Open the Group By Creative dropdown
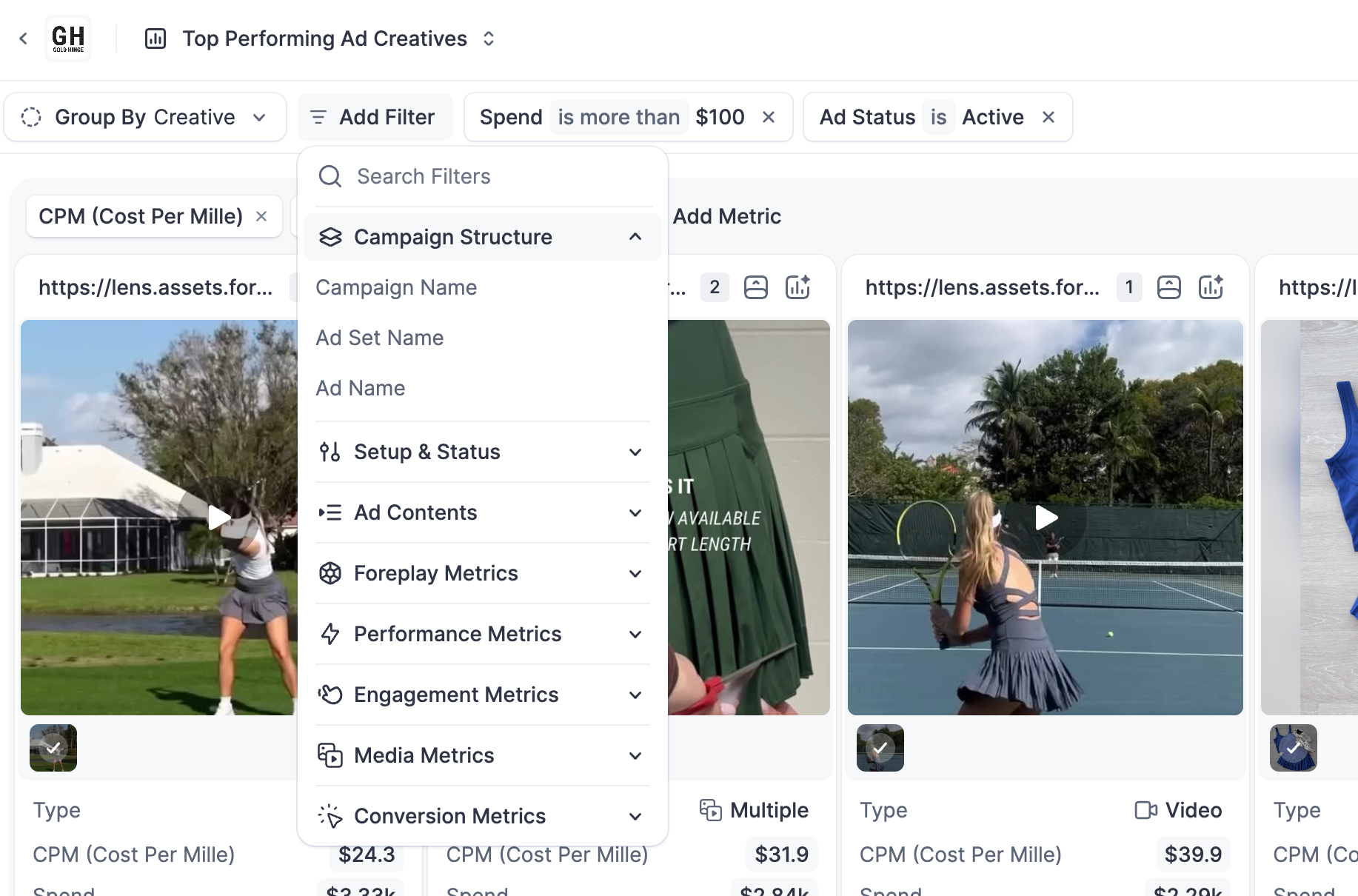 pos(145,117)
